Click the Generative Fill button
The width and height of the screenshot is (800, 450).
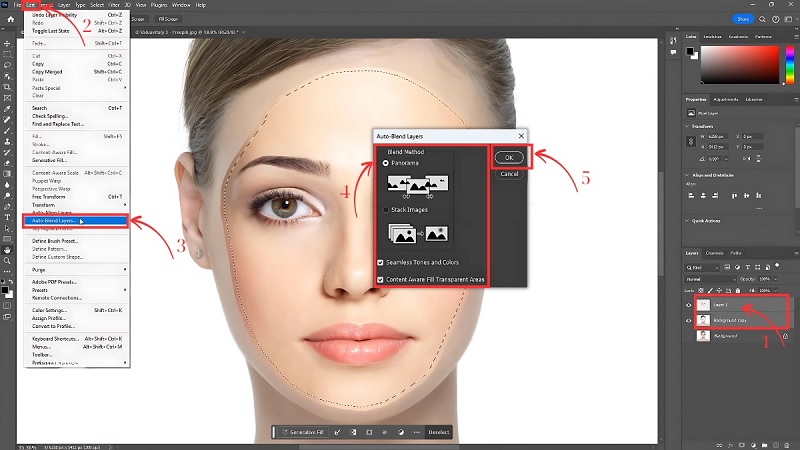pos(304,432)
